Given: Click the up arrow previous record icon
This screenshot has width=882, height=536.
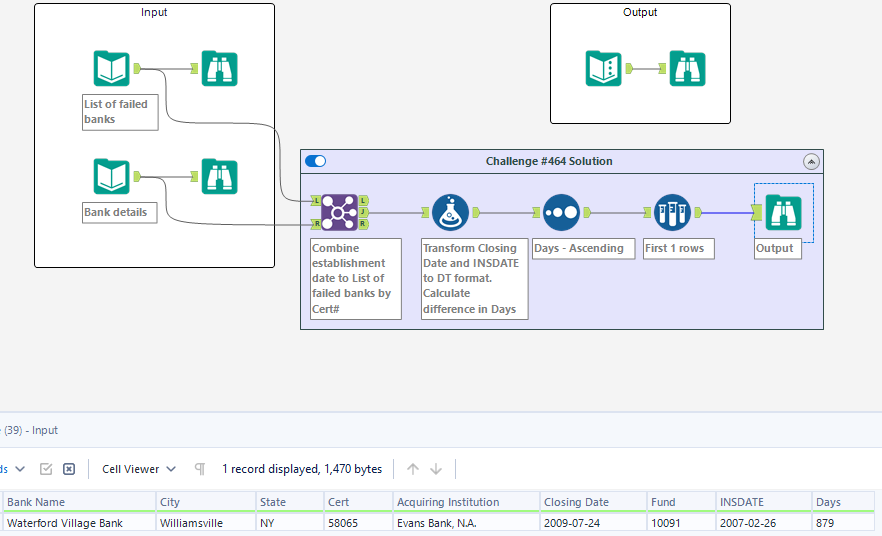Looking at the screenshot, I should pyautogui.click(x=413, y=469).
